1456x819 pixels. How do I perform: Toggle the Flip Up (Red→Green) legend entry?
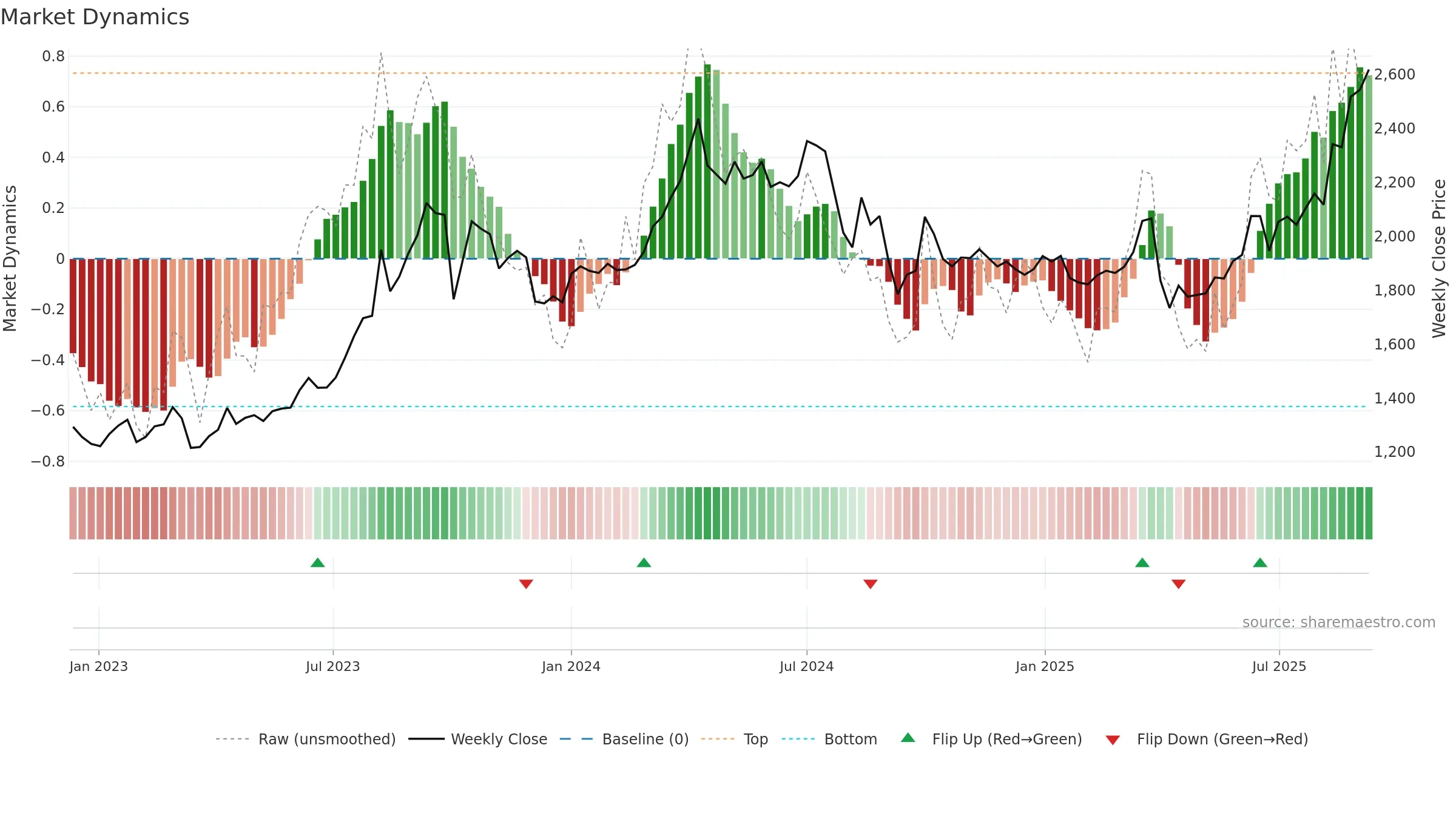pyautogui.click(x=991, y=739)
